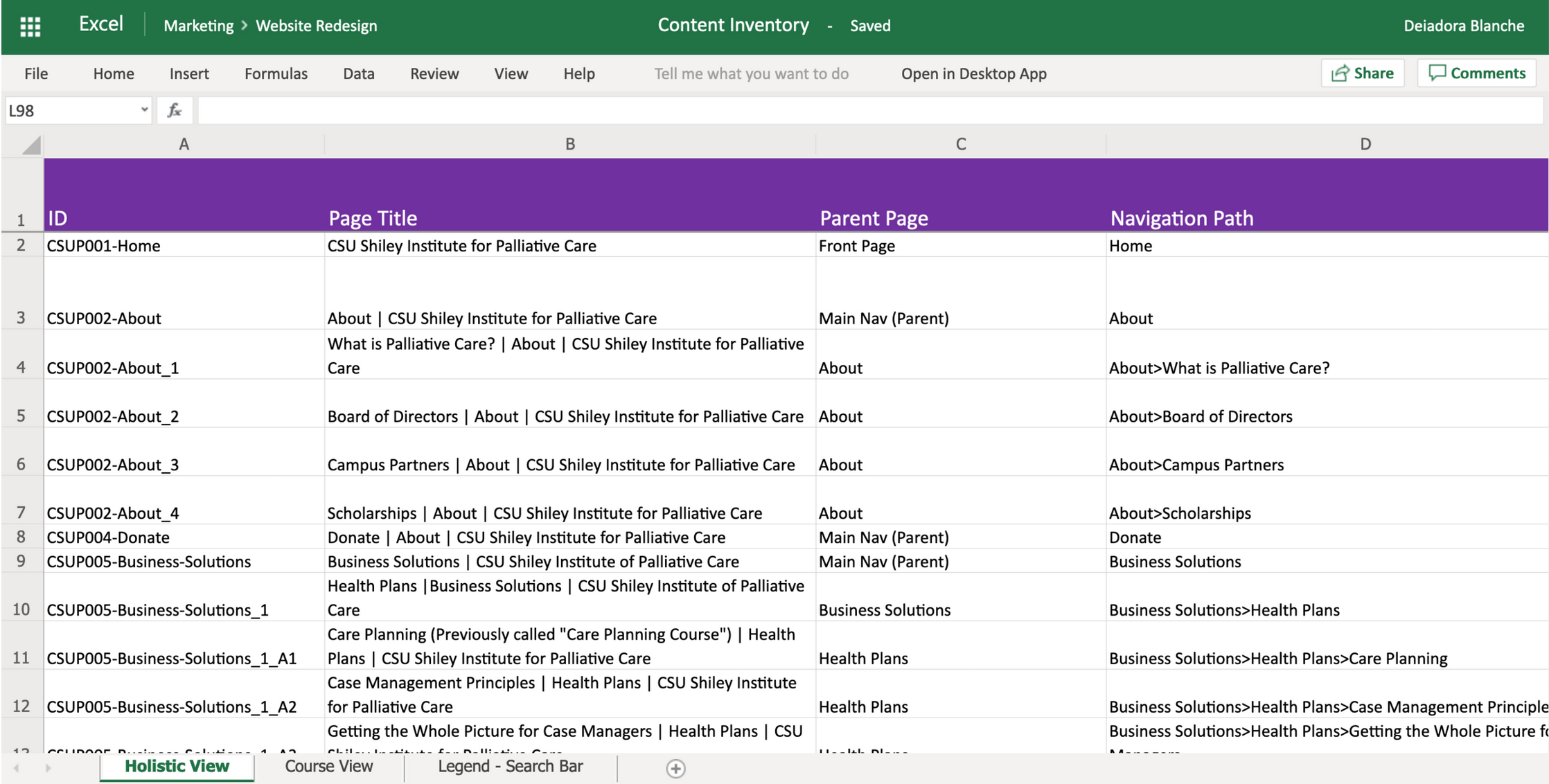Select the Donate navigation path cell
The width and height of the screenshot is (1549, 784).
tap(1327, 537)
